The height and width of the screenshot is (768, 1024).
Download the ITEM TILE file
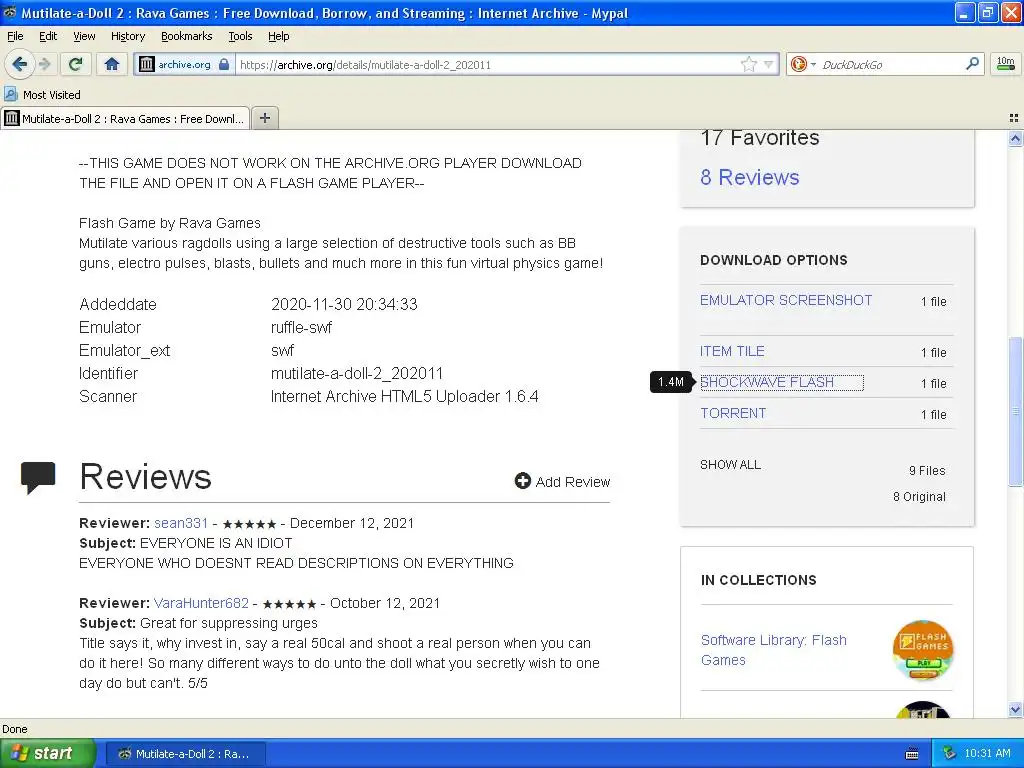pyautogui.click(x=732, y=351)
